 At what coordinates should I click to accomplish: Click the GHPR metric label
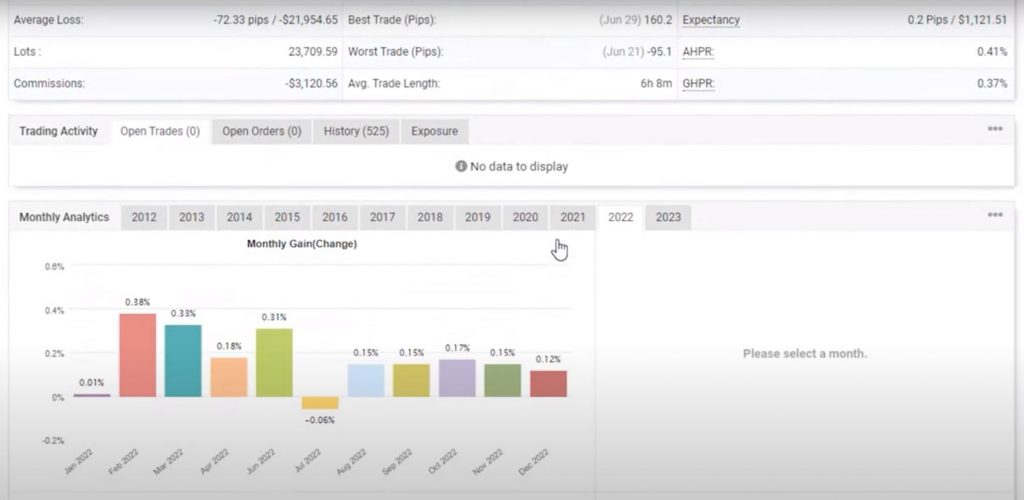[x=697, y=83]
